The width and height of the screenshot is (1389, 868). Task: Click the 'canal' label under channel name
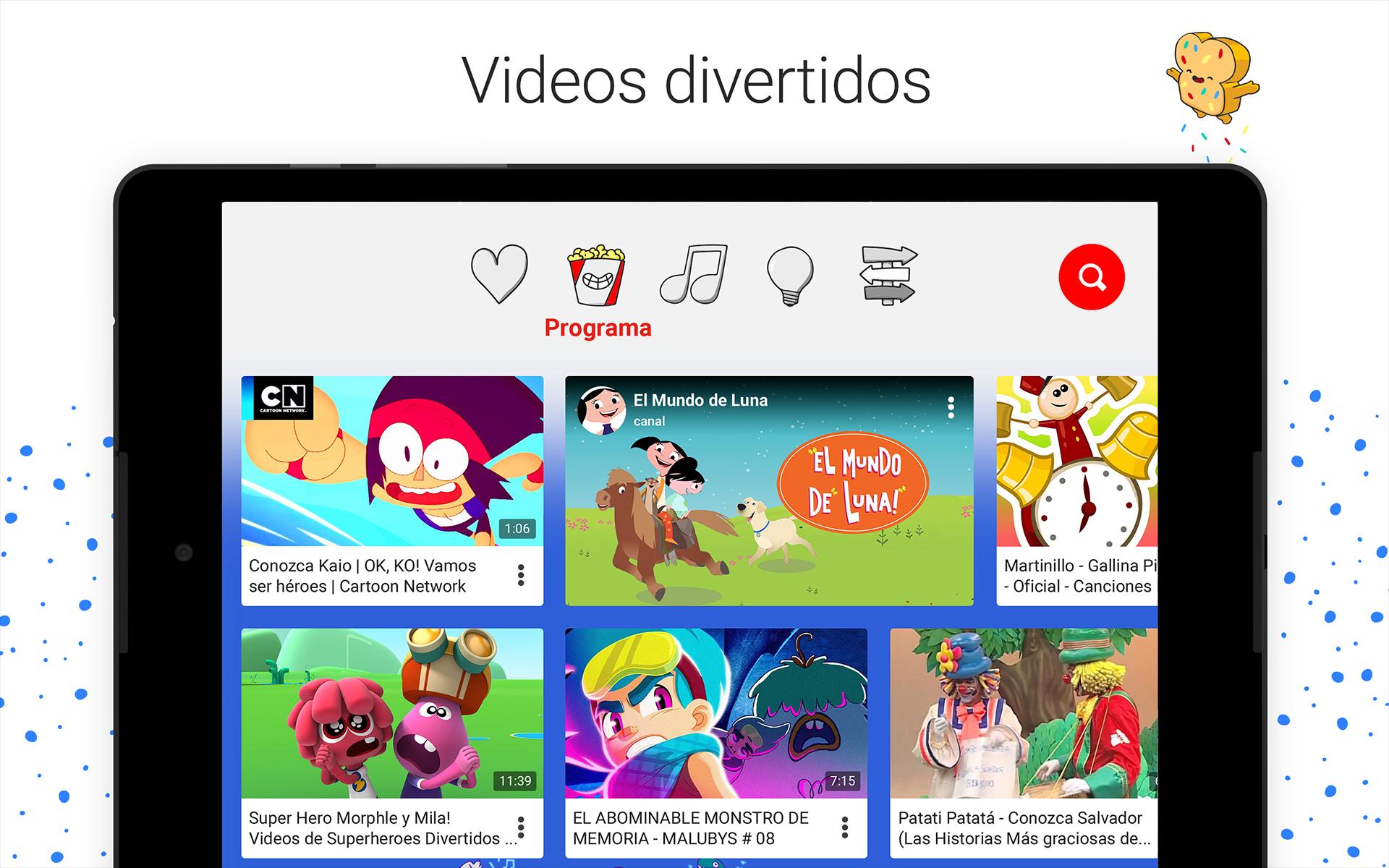[649, 421]
